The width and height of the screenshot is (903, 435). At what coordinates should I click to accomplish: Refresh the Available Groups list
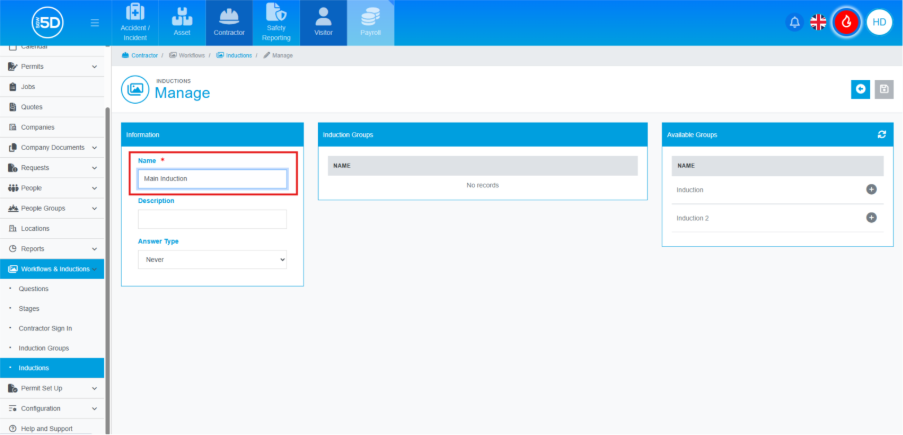pyautogui.click(x=881, y=134)
